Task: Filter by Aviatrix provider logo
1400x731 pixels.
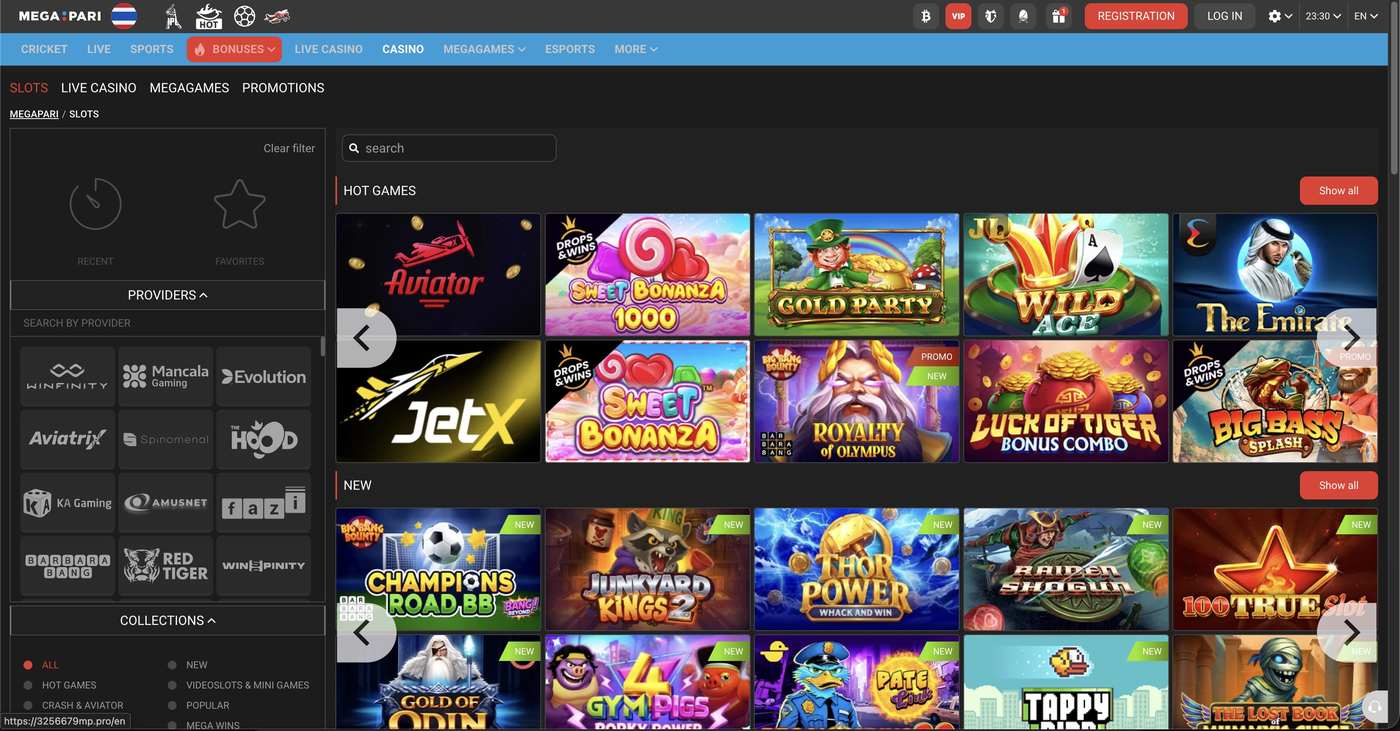Action: coord(67,439)
